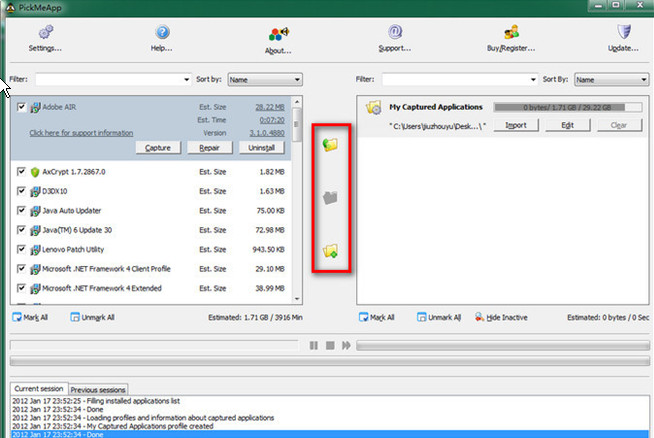This screenshot has width=654, height=438.
Task: Click the Capture button for Adobe AIR
Action: point(158,148)
